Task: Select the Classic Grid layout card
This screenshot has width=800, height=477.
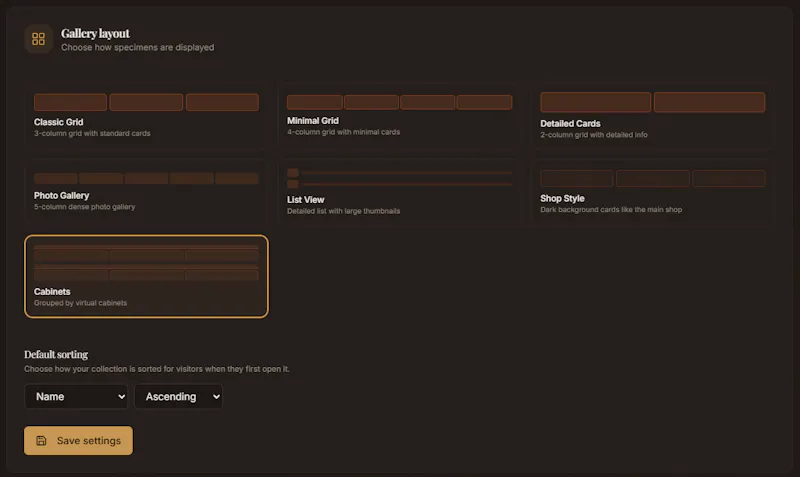Action: click(146, 116)
